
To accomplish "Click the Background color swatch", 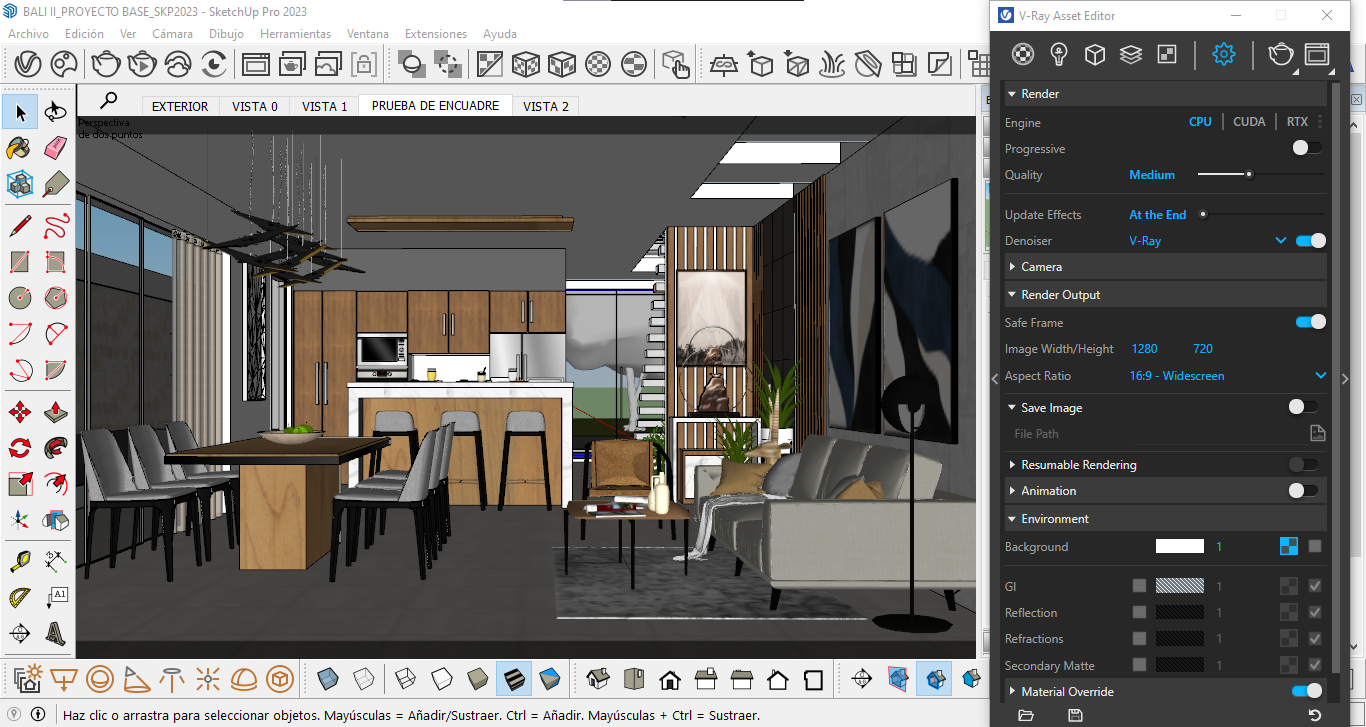I will (1180, 546).
